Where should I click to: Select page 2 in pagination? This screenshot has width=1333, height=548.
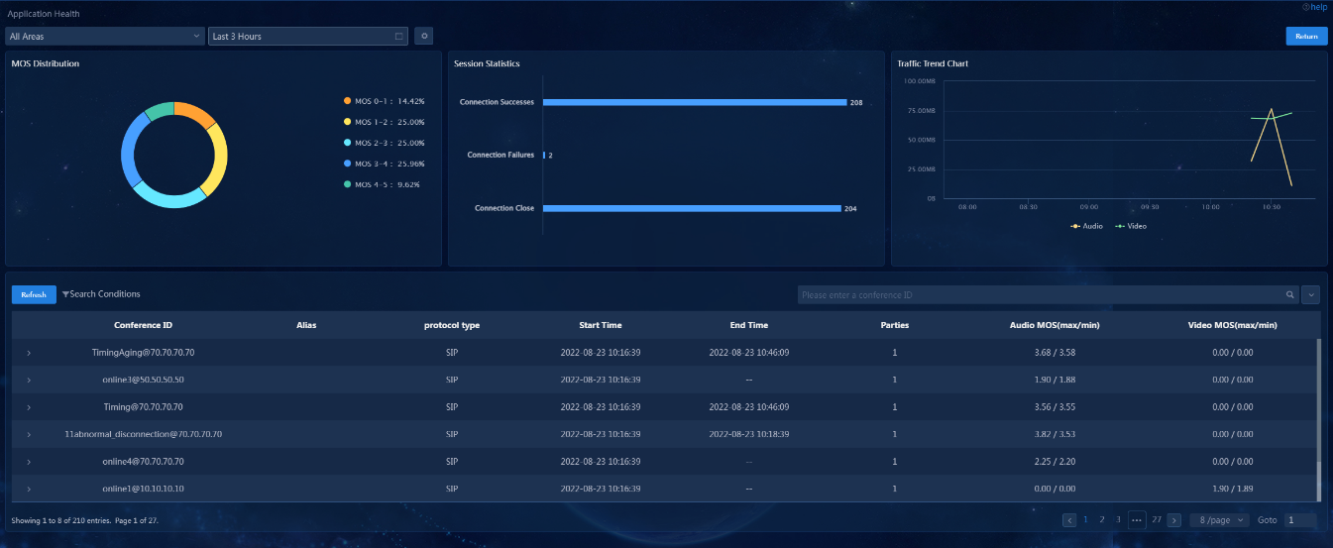click(x=1102, y=520)
